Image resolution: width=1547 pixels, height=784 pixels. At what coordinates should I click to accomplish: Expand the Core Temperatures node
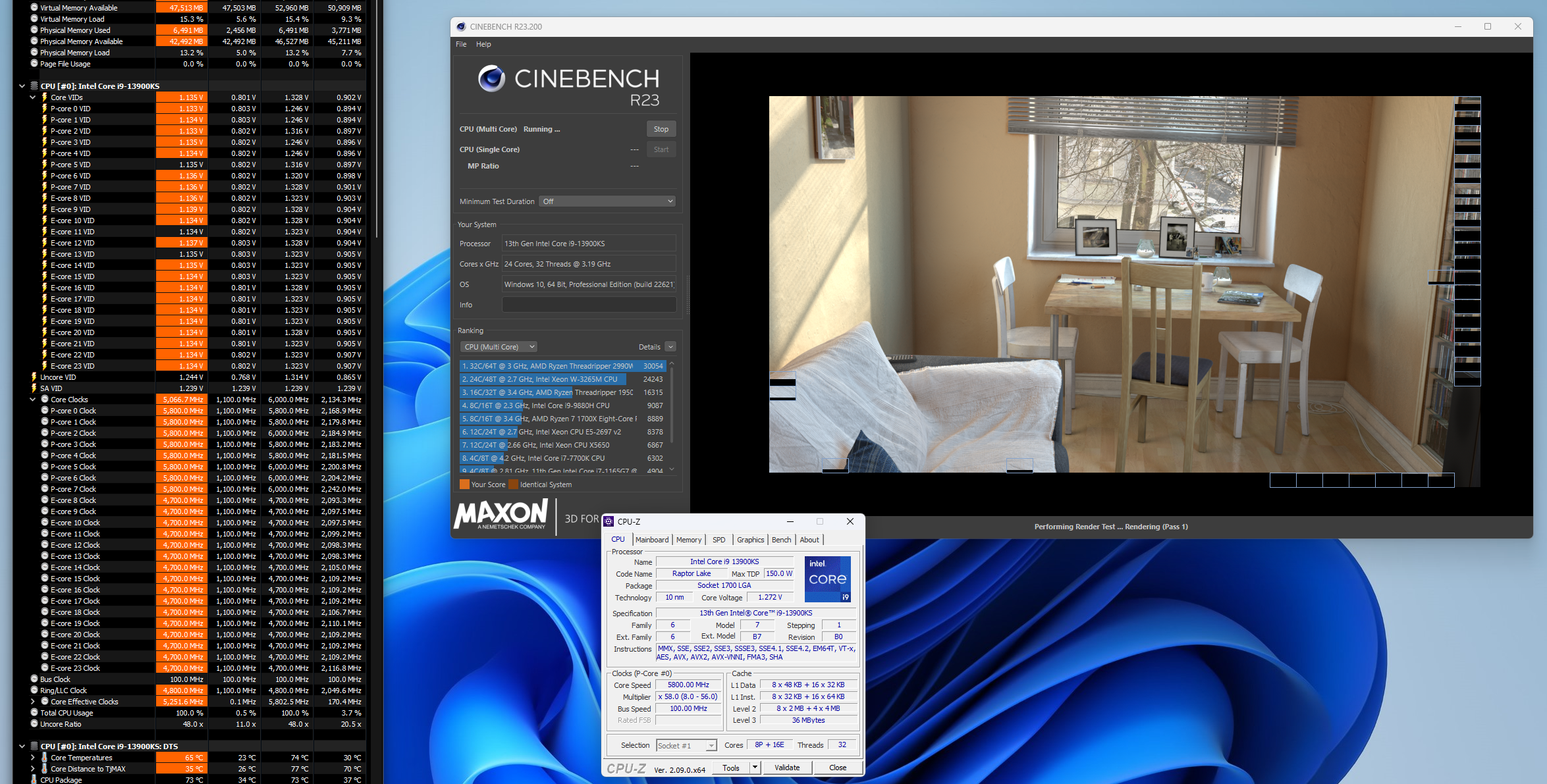[x=32, y=758]
